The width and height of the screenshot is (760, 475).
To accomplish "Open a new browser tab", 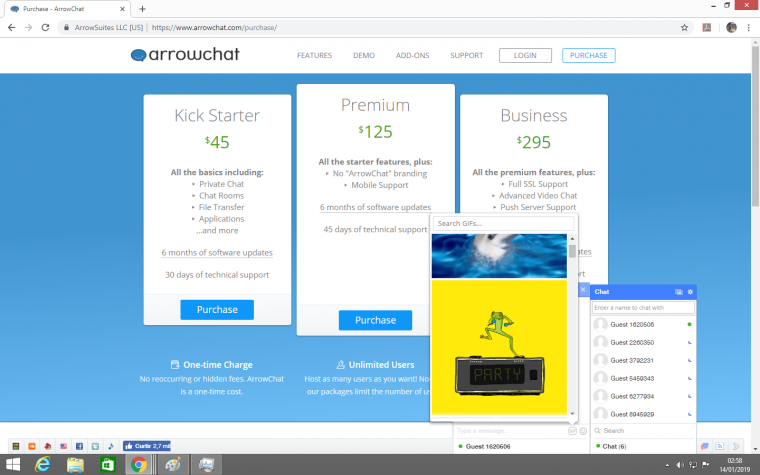I will pyautogui.click(x=142, y=9).
